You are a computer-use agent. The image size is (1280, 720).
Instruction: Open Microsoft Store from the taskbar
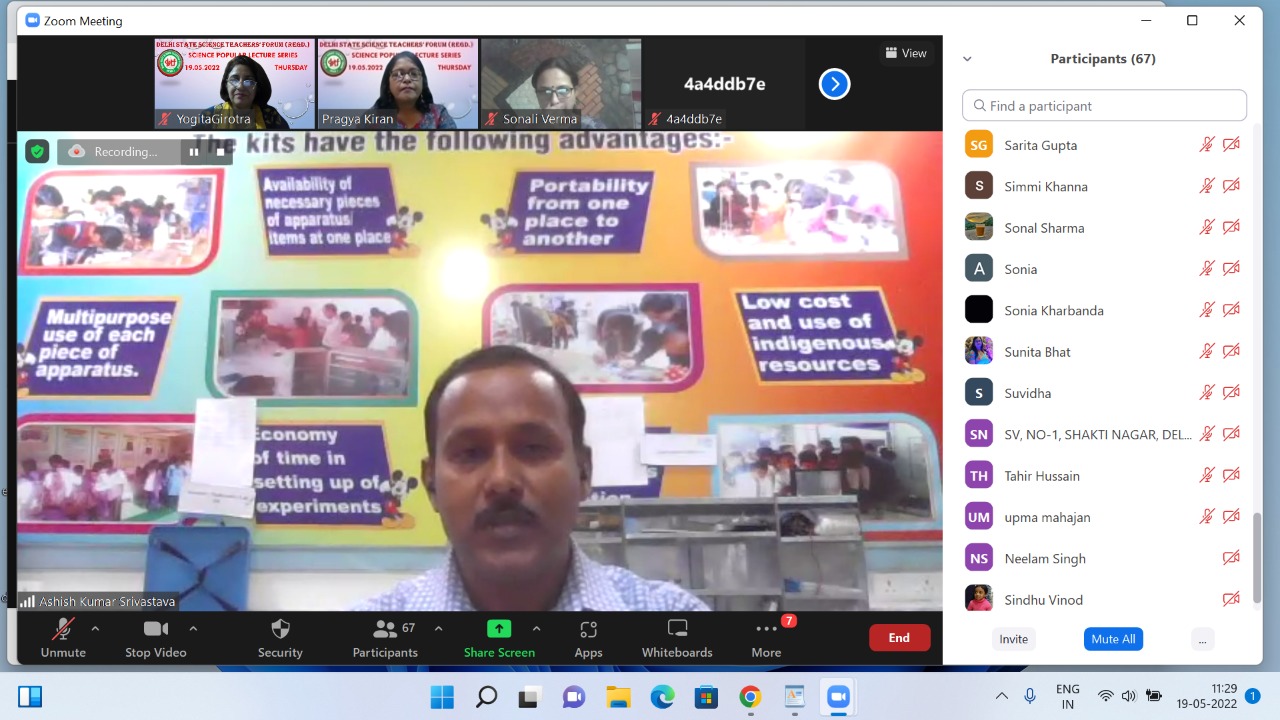click(706, 696)
